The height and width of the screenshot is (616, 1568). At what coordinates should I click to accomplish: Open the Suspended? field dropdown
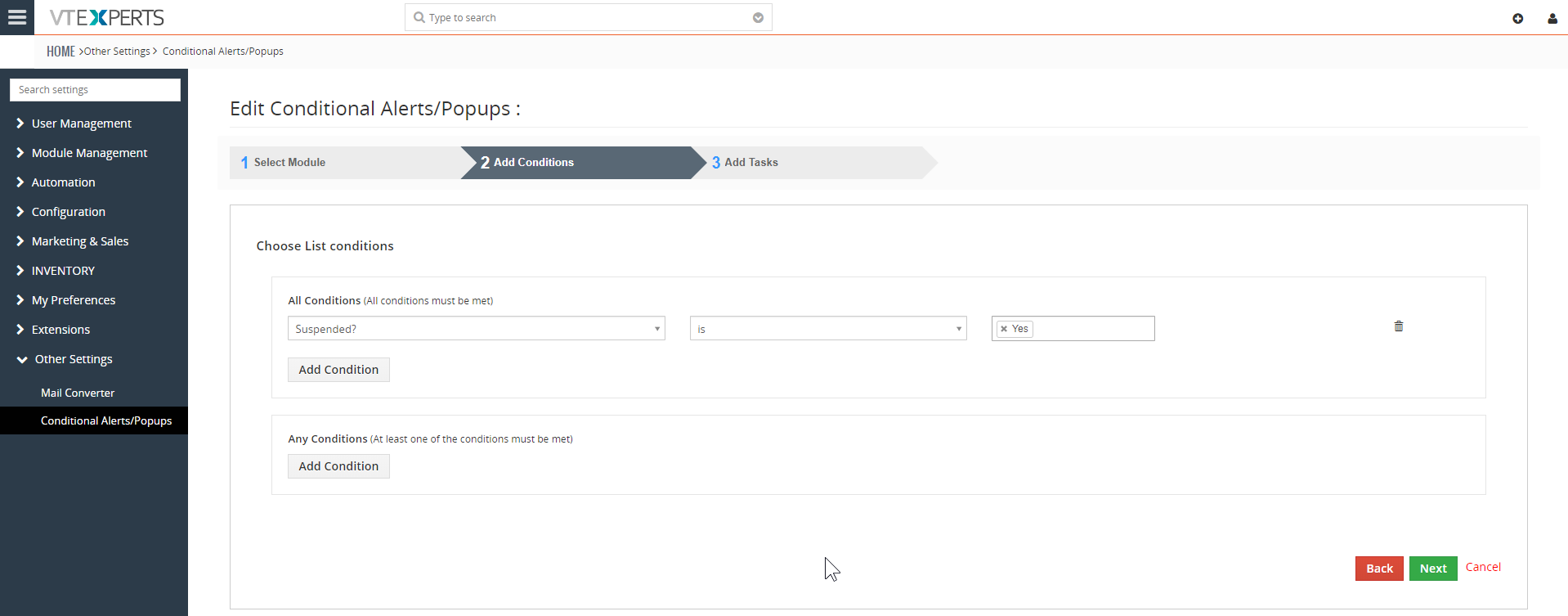(x=476, y=329)
